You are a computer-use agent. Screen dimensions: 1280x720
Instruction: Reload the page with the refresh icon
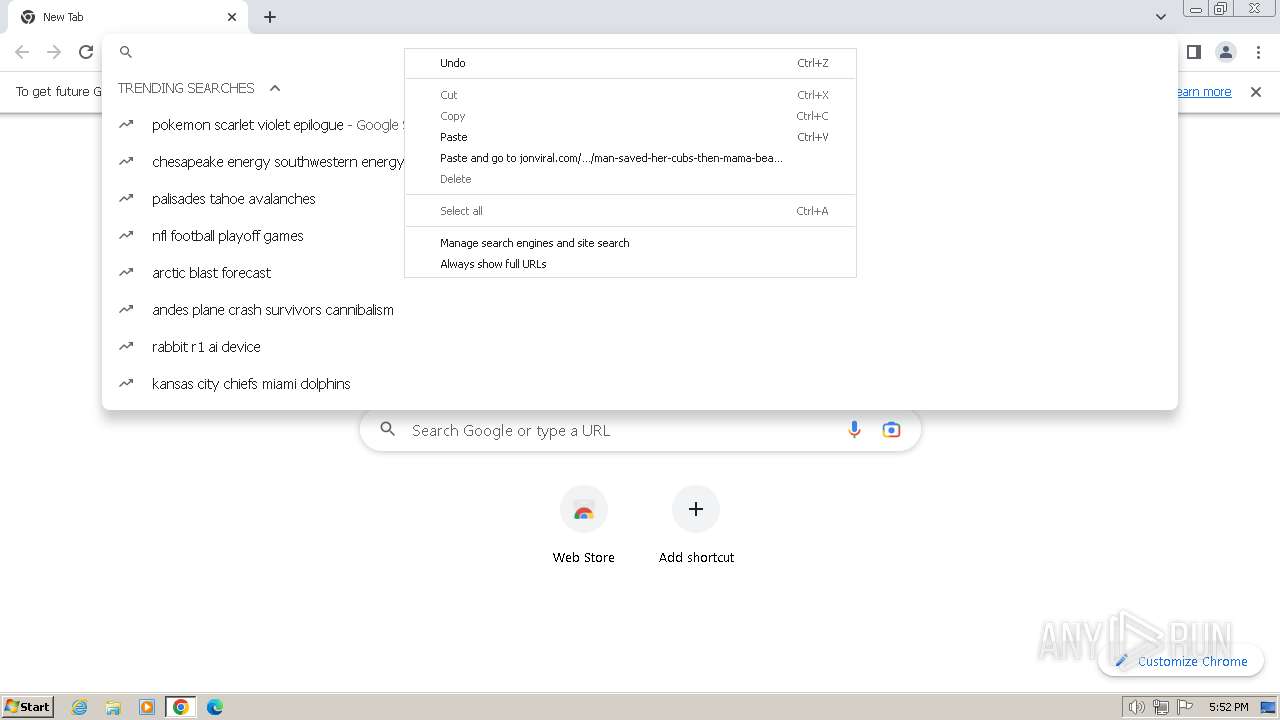86,52
